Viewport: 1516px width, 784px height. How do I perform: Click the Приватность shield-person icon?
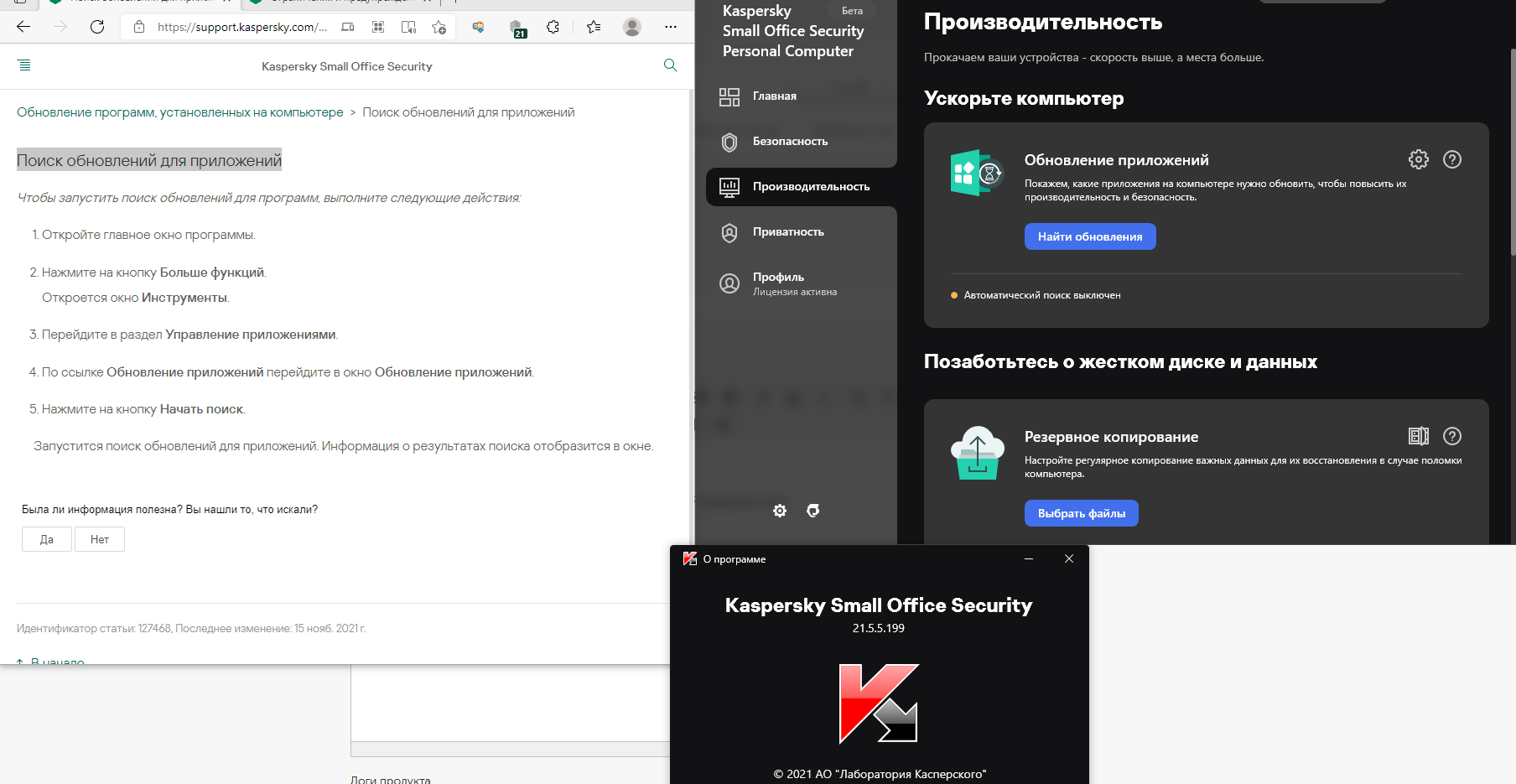[729, 232]
